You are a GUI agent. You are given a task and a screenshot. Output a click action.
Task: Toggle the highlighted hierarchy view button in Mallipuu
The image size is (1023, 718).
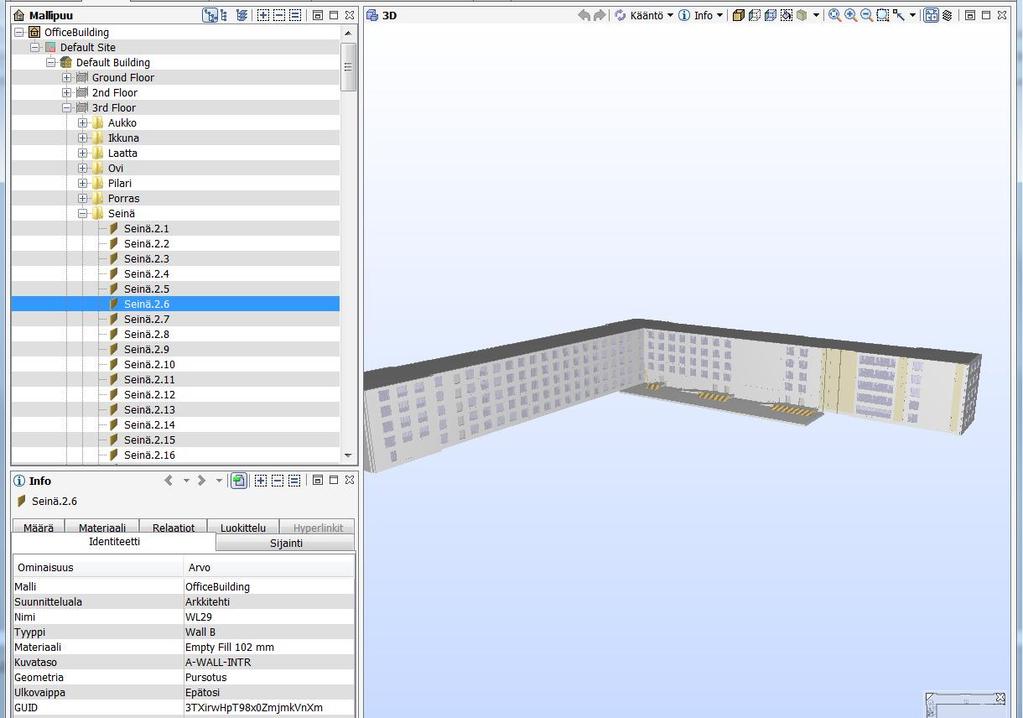coord(210,15)
